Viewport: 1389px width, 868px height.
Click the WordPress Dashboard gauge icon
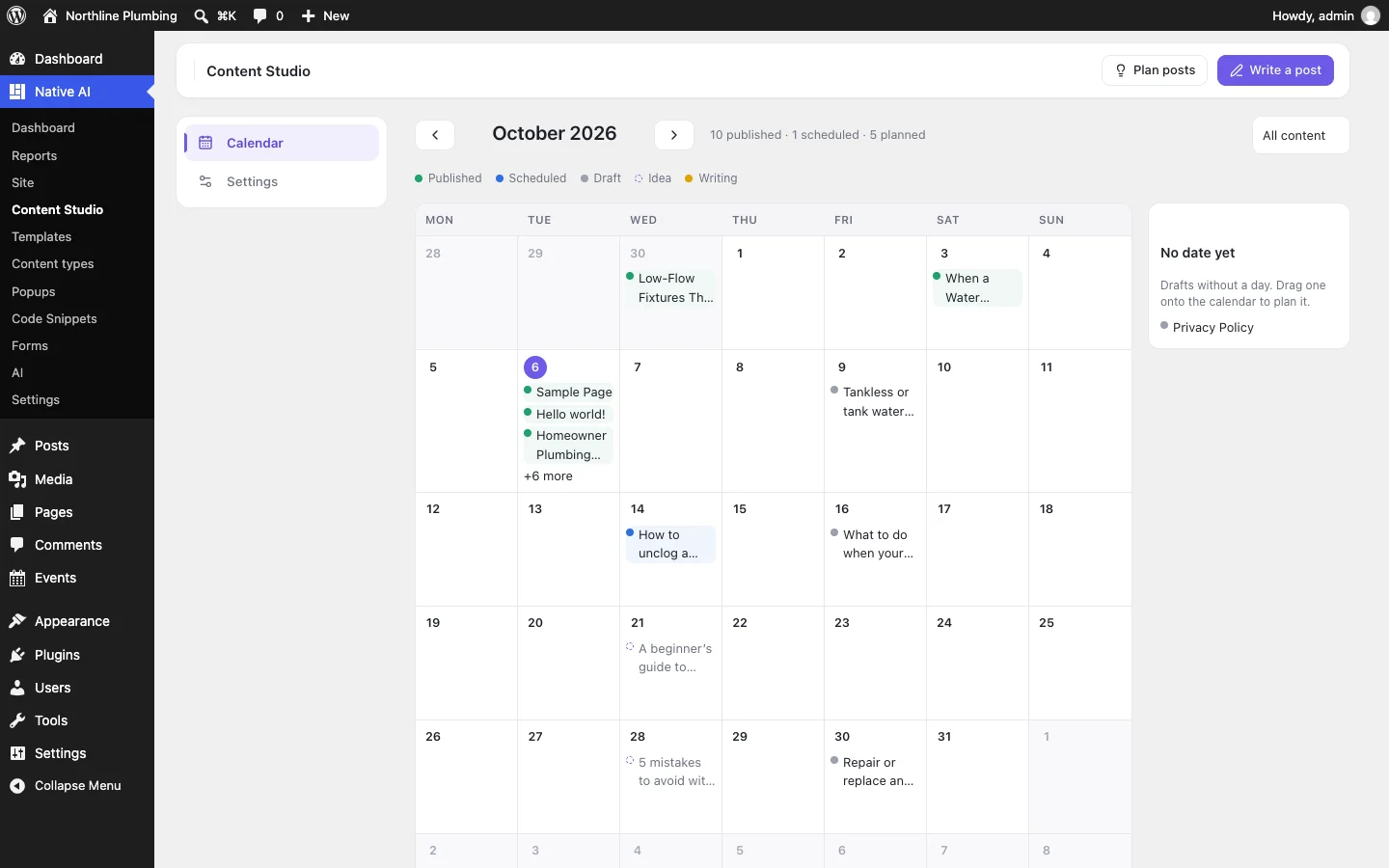pyautogui.click(x=17, y=59)
